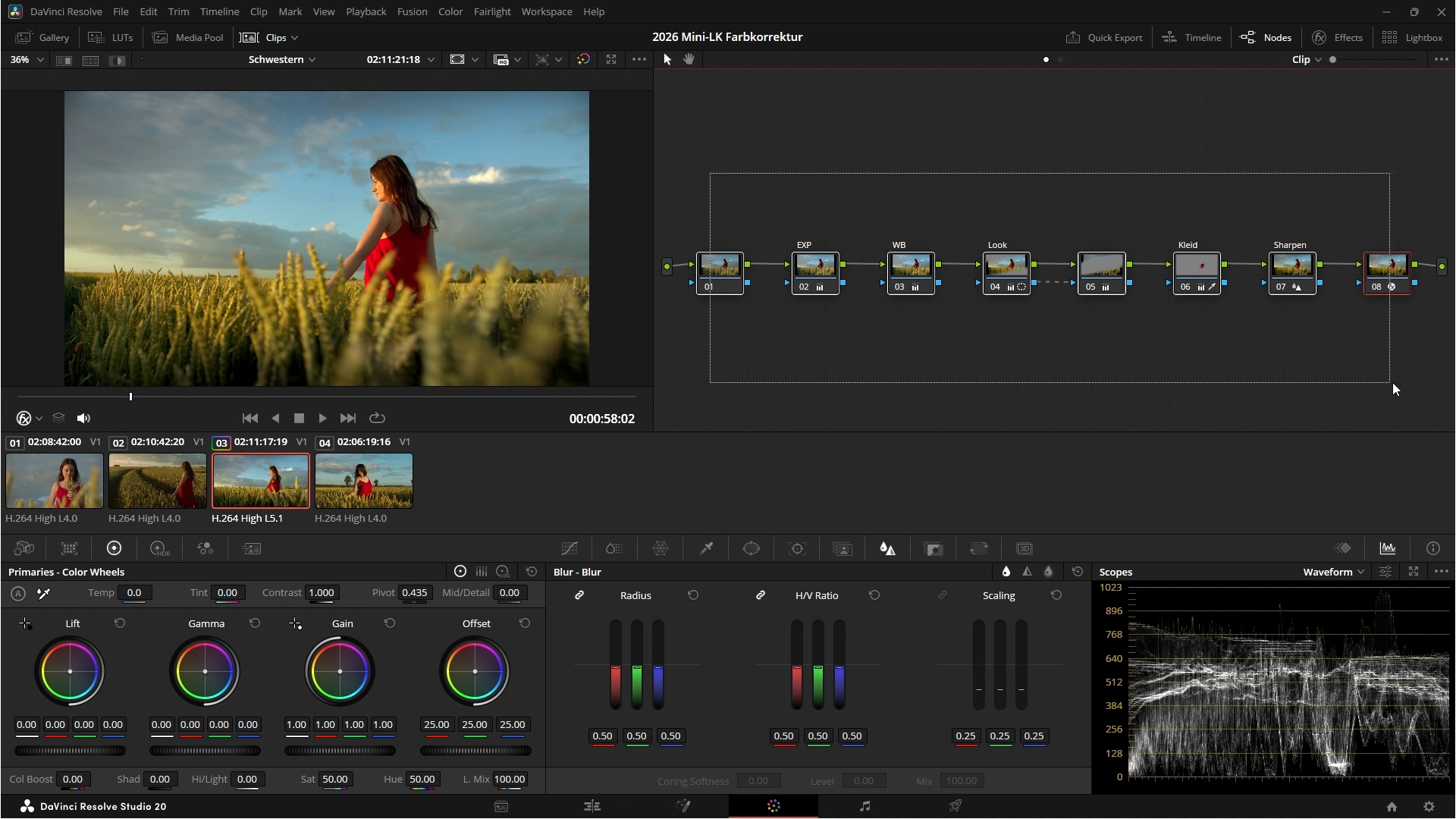Viewport: 1456px width, 819px height.
Task: Expand the viewer zoom percentage dropdown
Action: 28,59
